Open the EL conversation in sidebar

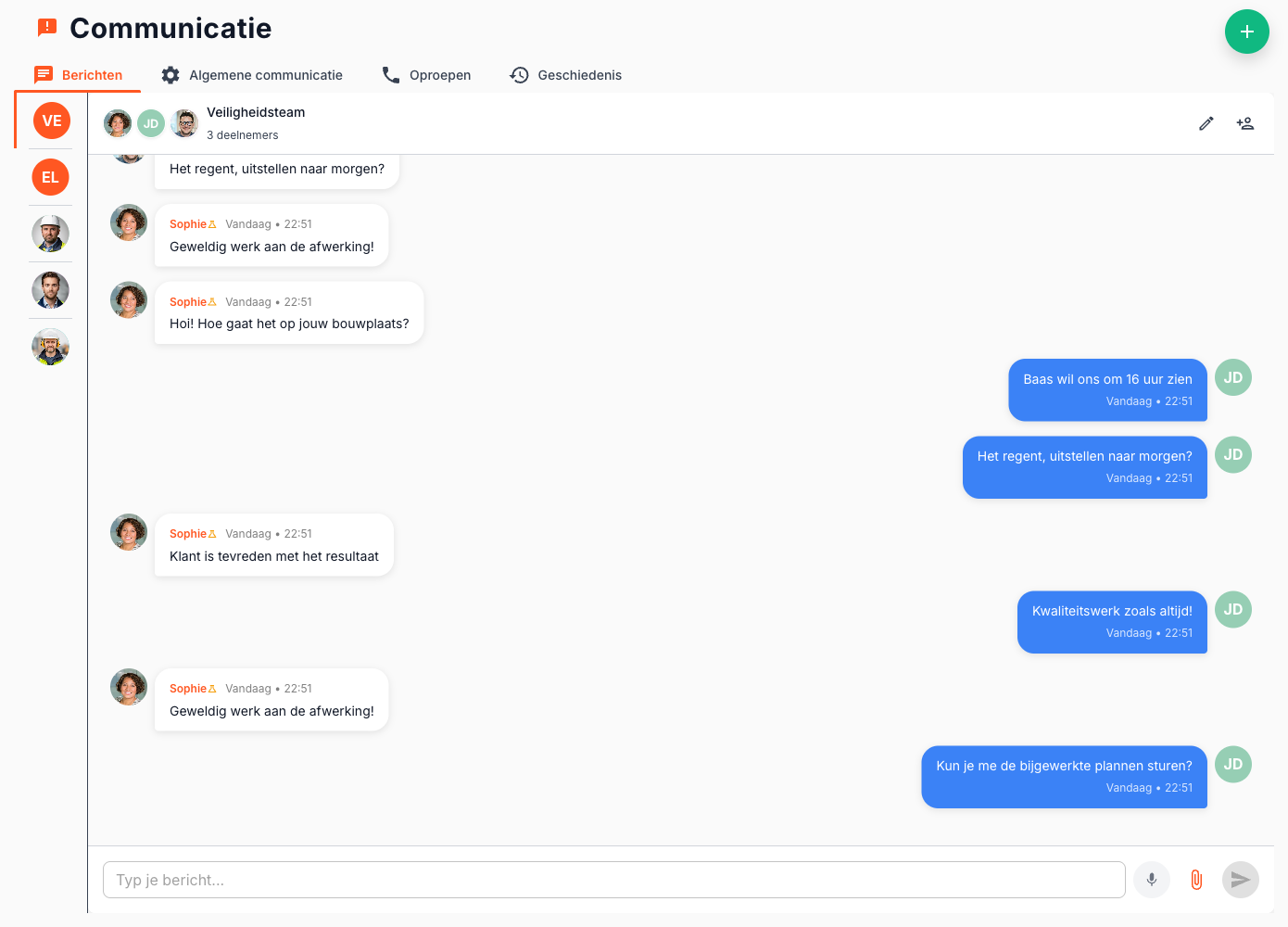tap(51, 177)
